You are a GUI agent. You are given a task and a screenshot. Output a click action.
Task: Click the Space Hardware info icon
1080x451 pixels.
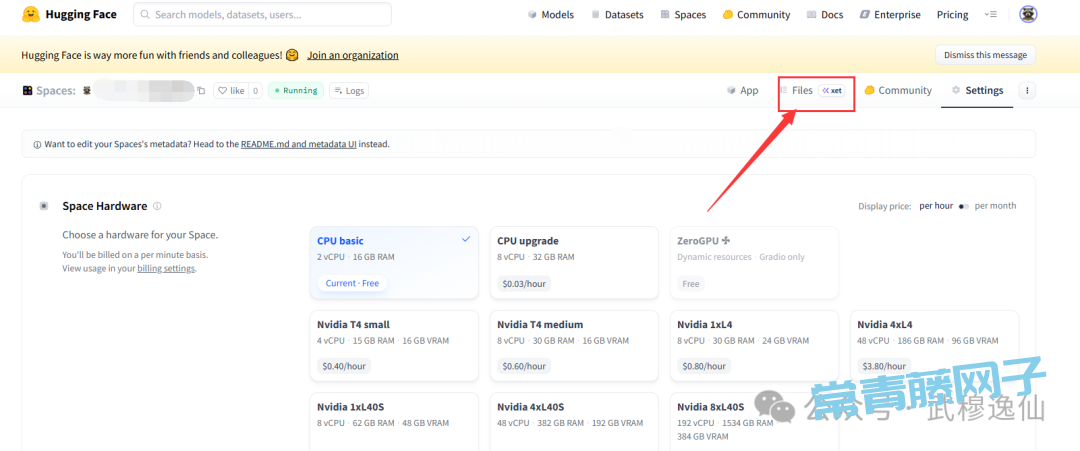click(157, 207)
